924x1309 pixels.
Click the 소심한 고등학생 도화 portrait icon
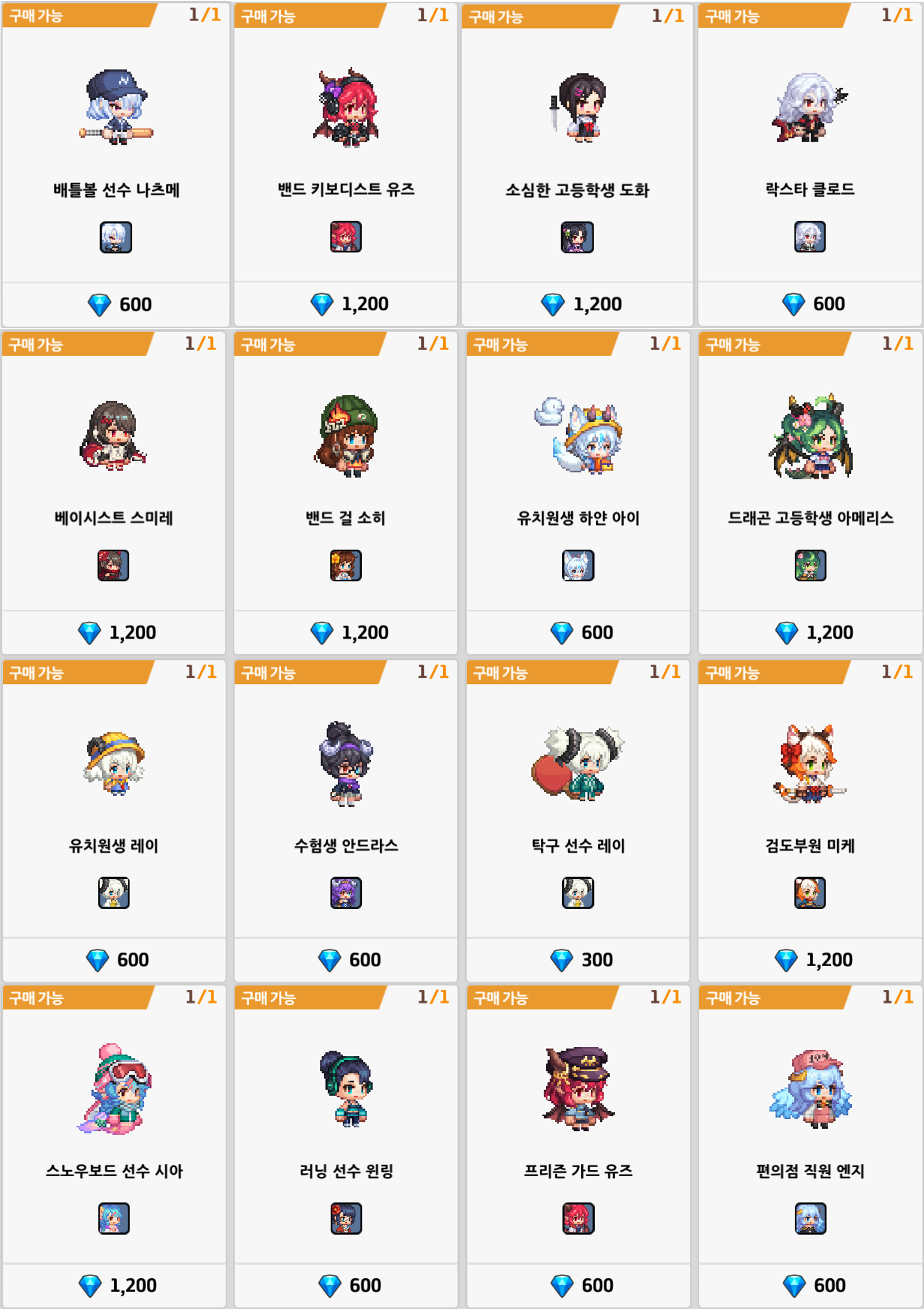(577, 237)
